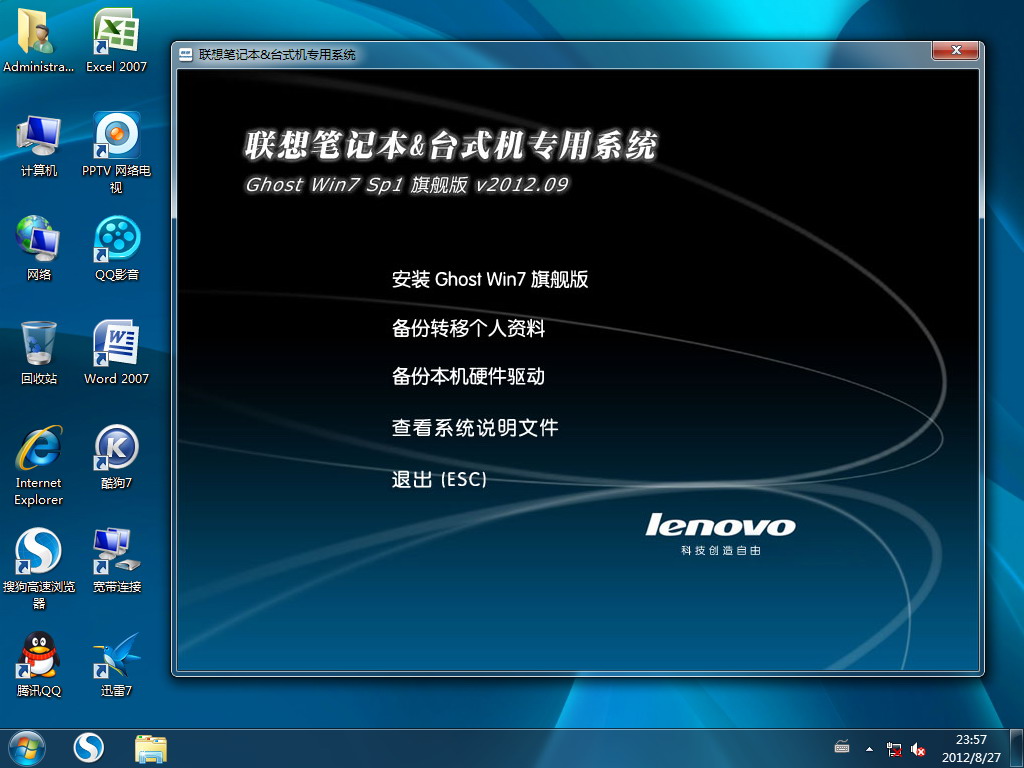
Task: Launch the QQ影音 desktop shortcut
Action: (x=116, y=248)
